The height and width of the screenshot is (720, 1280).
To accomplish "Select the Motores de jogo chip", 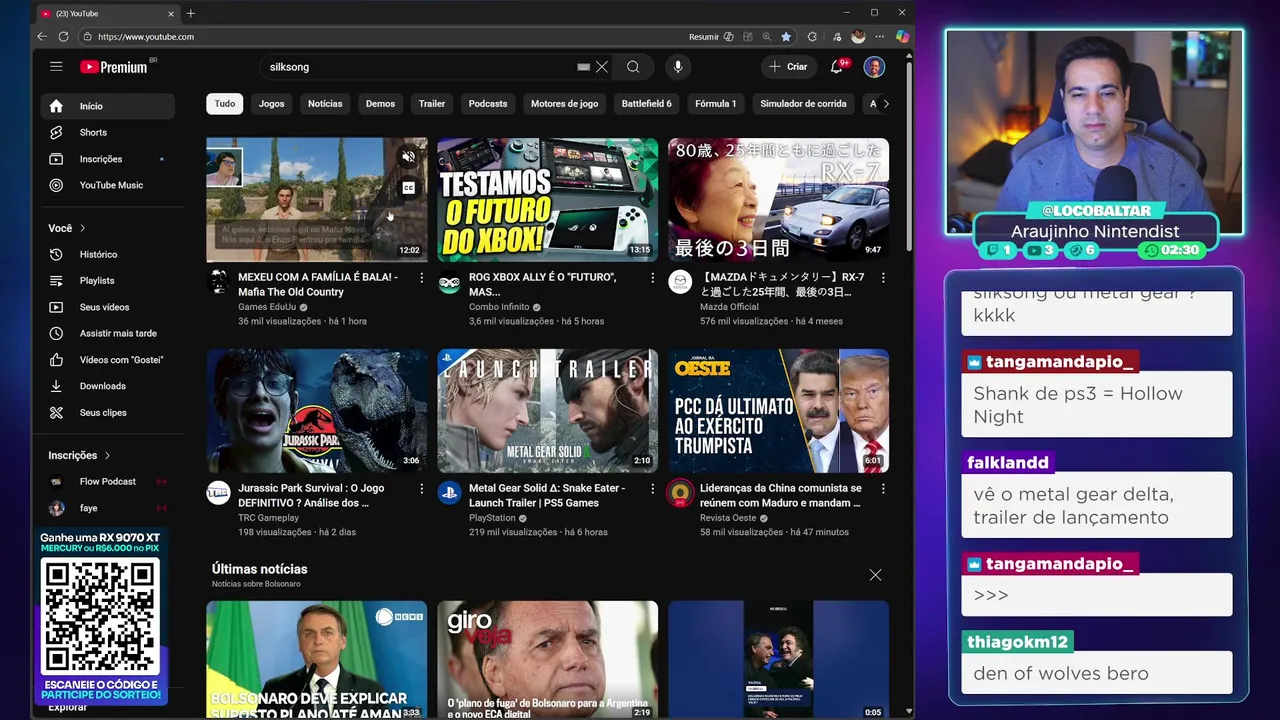I will pyautogui.click(x=564, y=104).
